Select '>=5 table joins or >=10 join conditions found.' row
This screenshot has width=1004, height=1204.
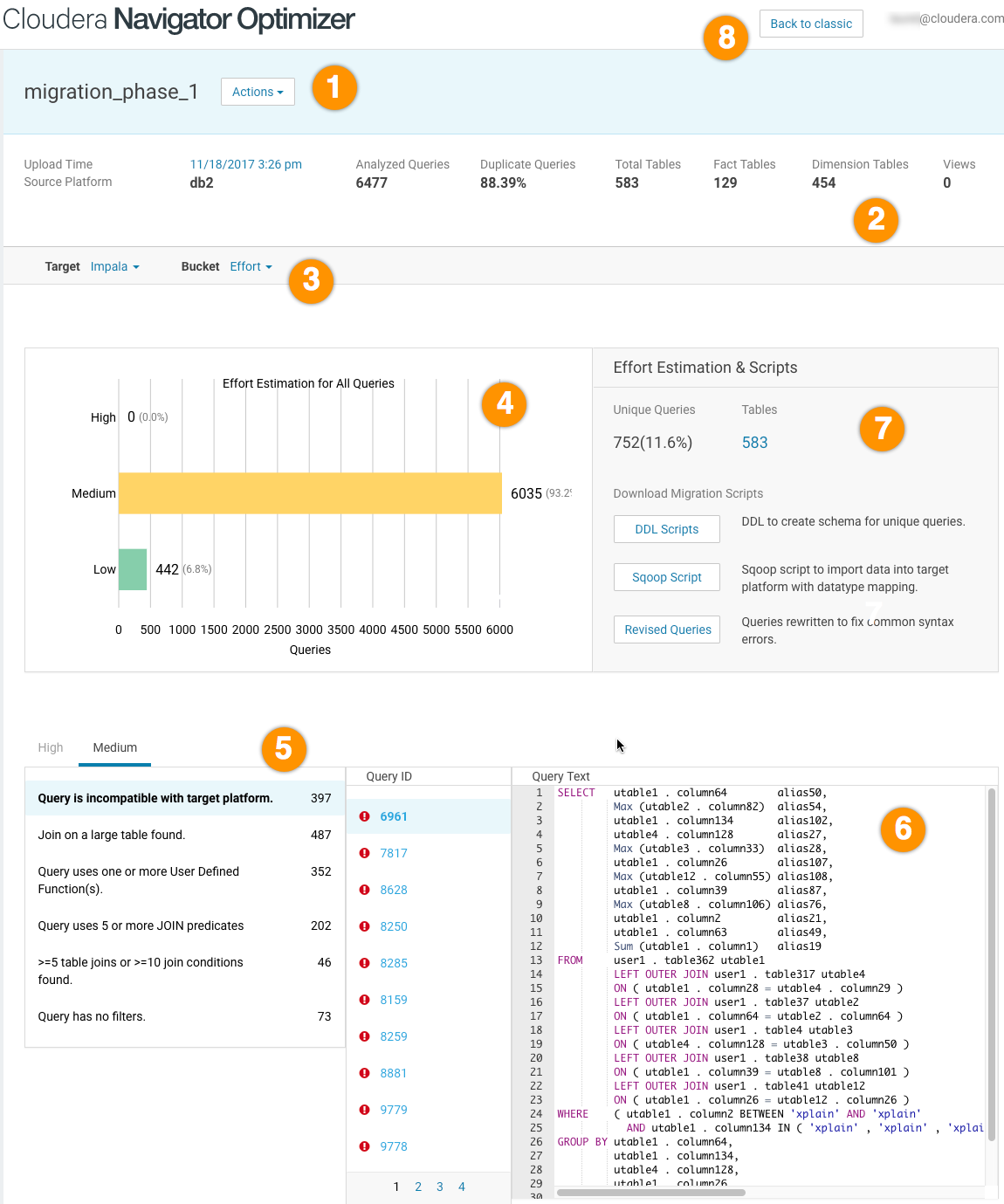(x=185, y=971)
